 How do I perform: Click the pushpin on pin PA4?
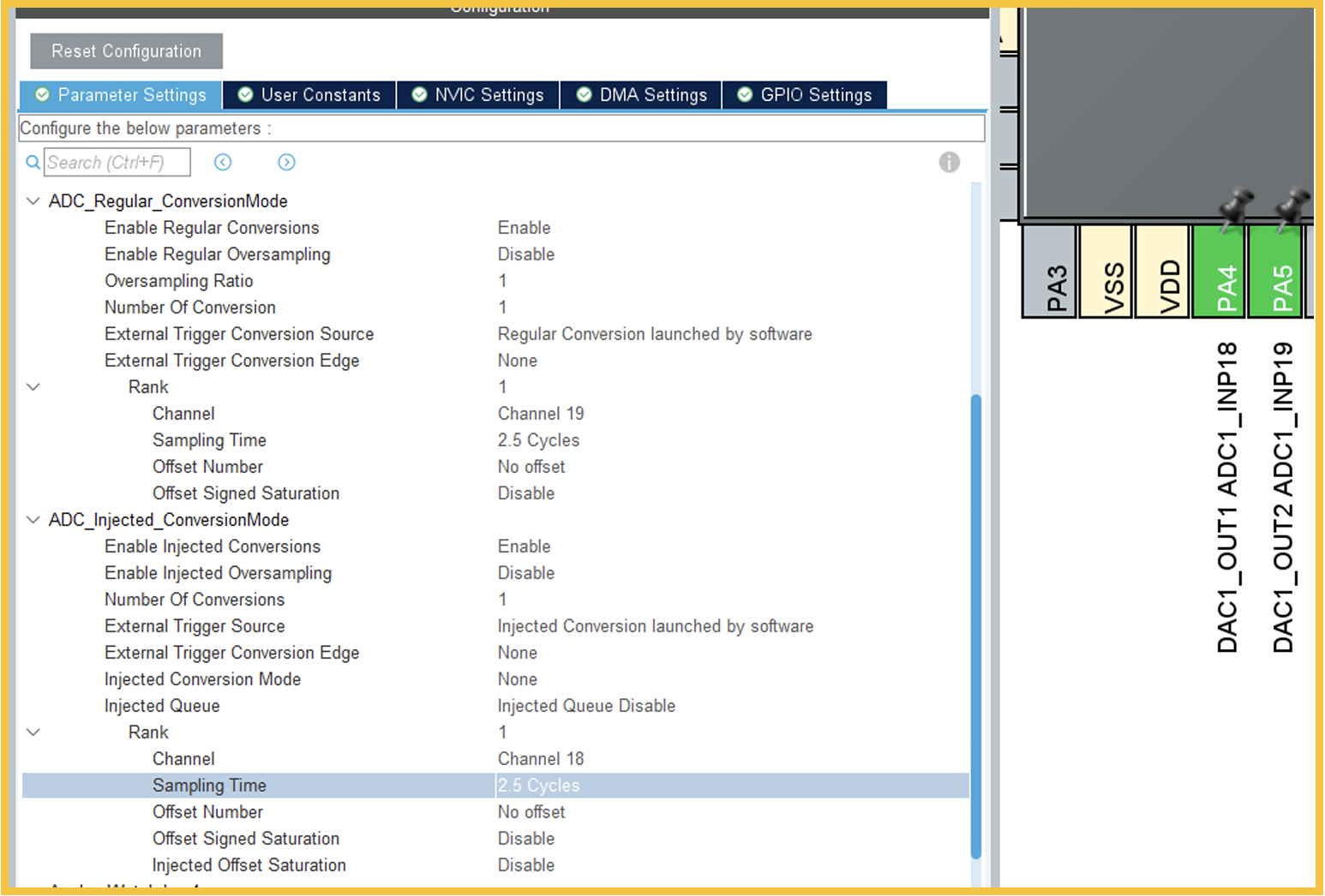tap(1235, 206)
